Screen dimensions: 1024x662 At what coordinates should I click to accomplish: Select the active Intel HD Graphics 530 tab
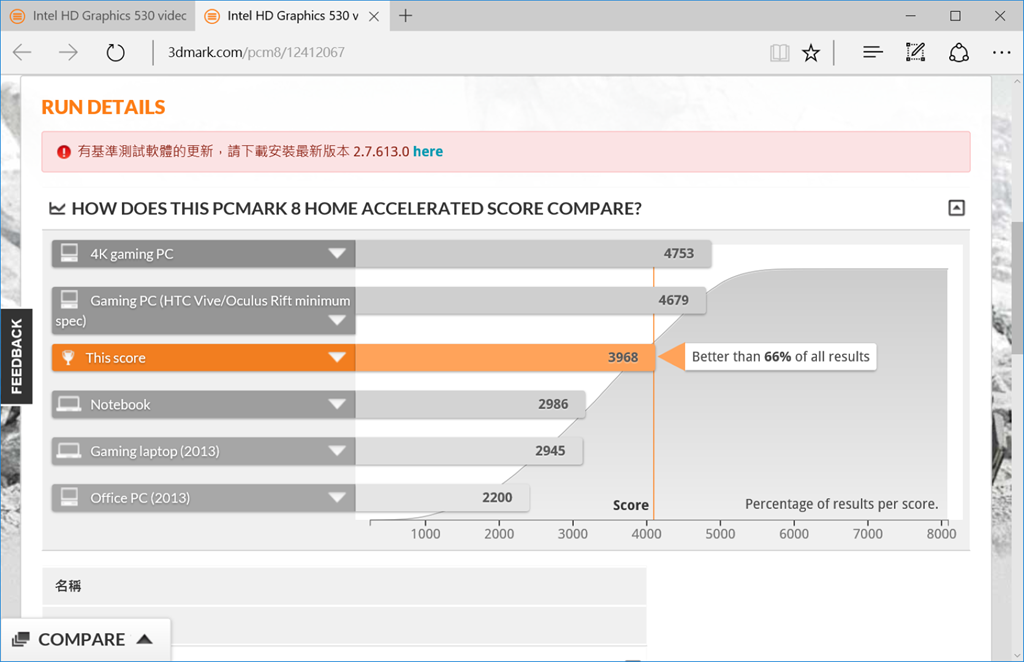pos(292,16)
